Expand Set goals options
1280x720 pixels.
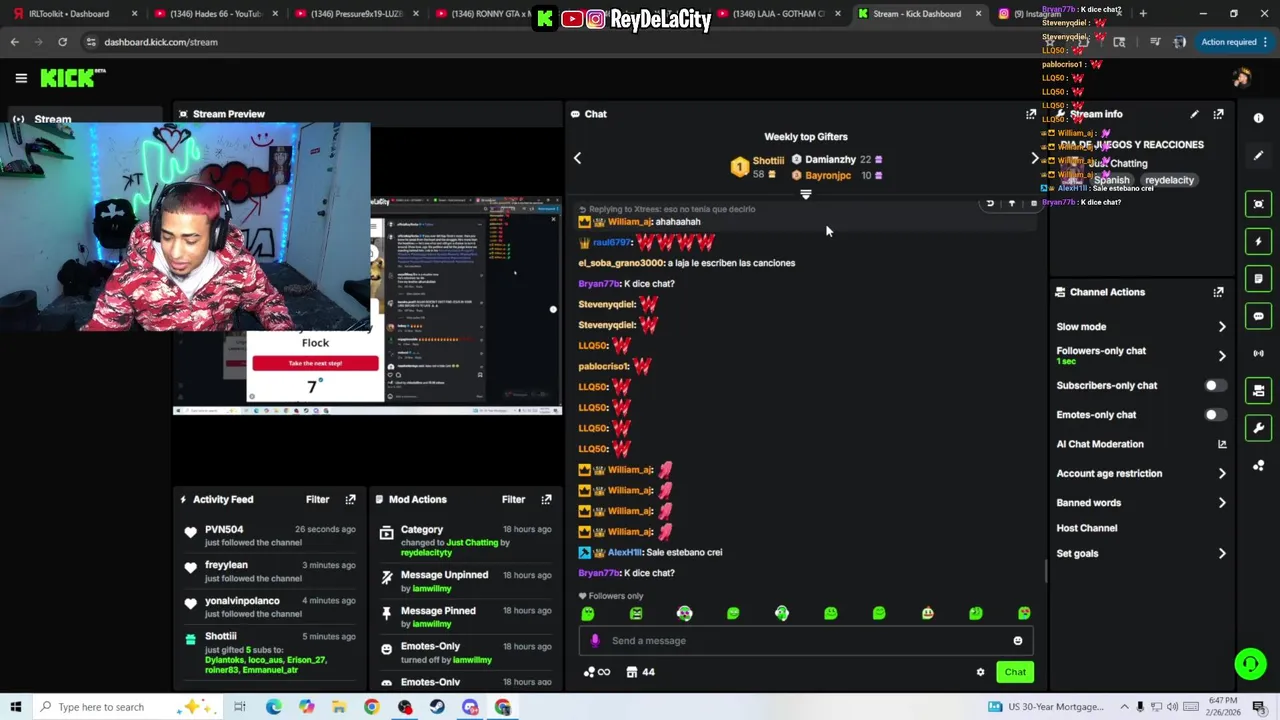click(1222, 554)
